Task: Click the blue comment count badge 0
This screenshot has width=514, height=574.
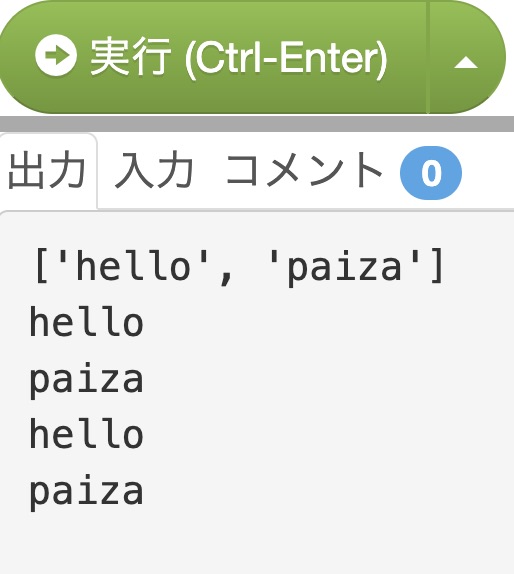Action: click(431, 173)
